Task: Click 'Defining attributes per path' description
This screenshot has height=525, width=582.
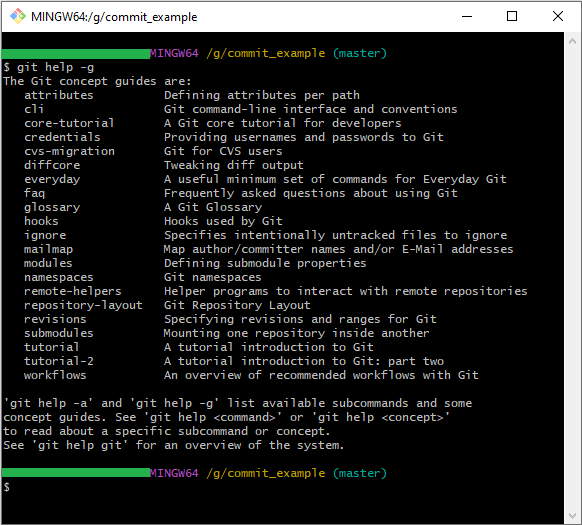Action: (262, 95)
